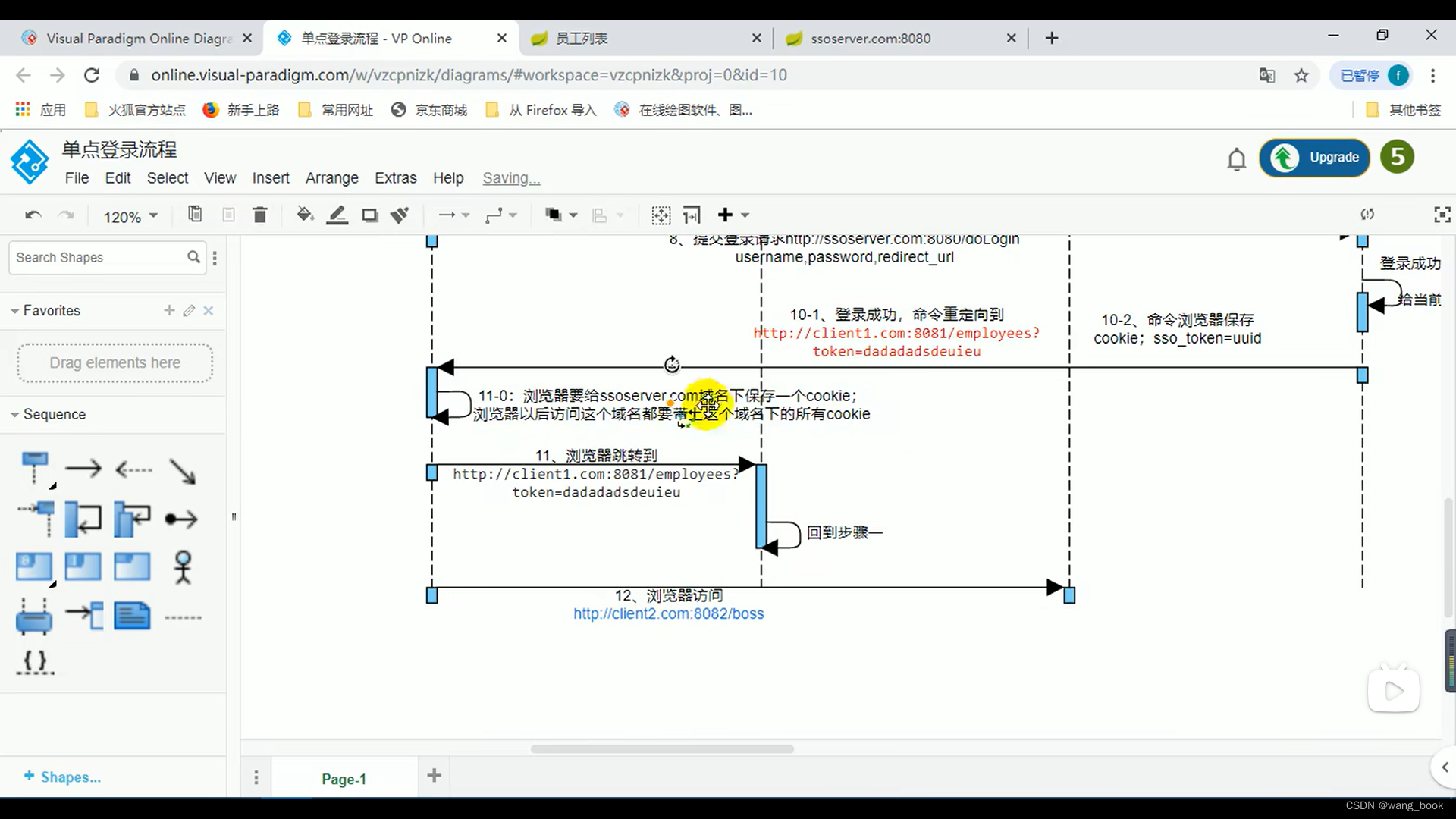Open the Fill Color bucket tool
Image resolution: width=1456 pixels, height=819 pixels.
[305, 215]
